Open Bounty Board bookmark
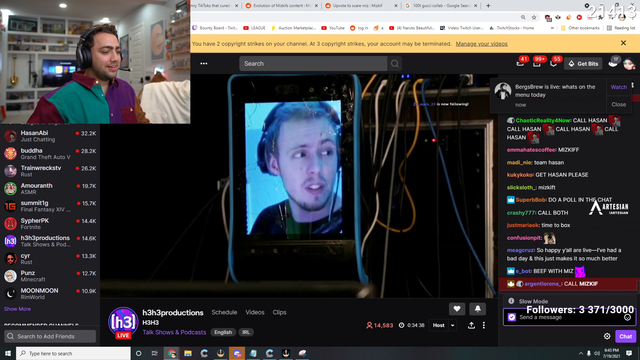The image size is (640, 360). tap(215, 28)
